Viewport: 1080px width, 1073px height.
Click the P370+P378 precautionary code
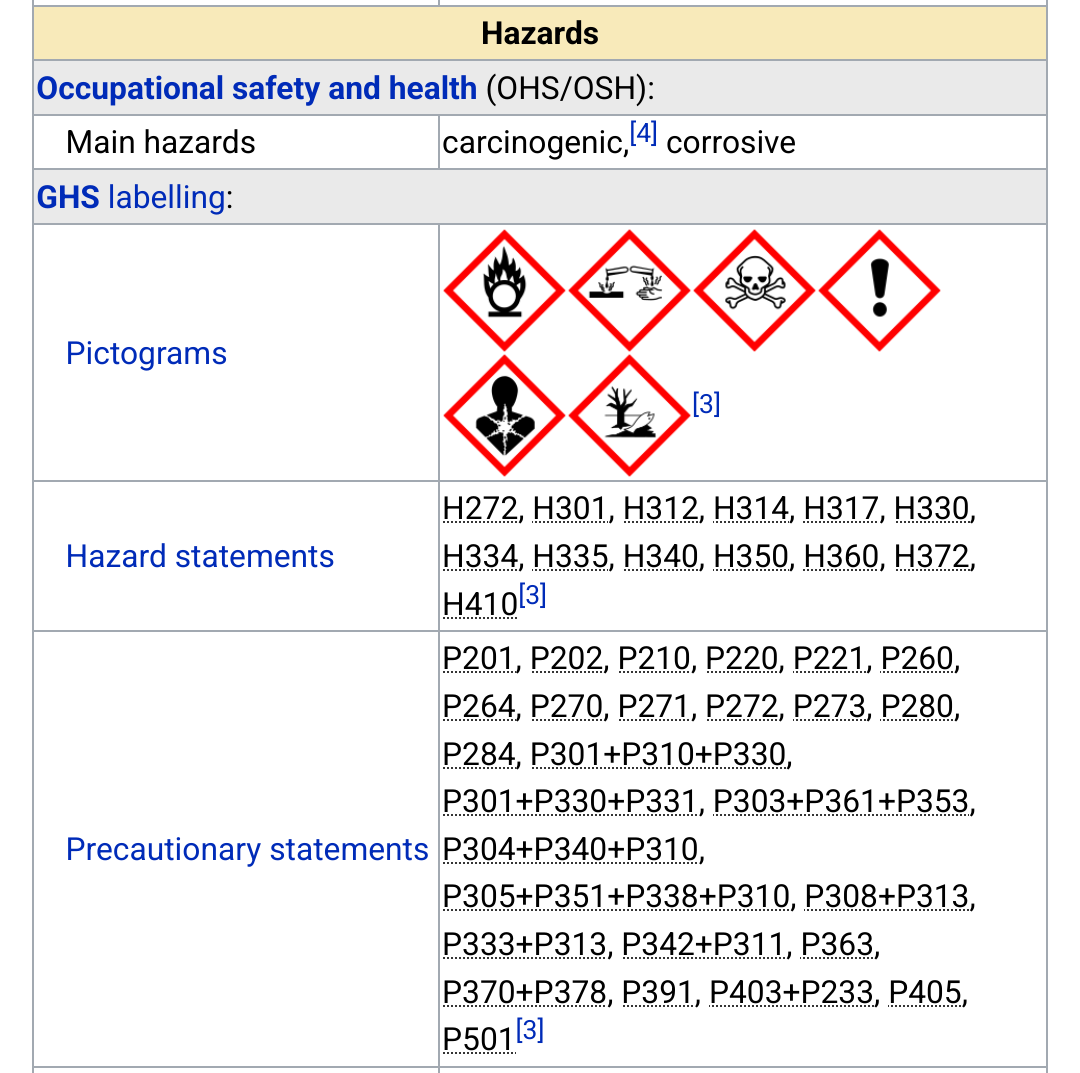click(x=525, y=991)
